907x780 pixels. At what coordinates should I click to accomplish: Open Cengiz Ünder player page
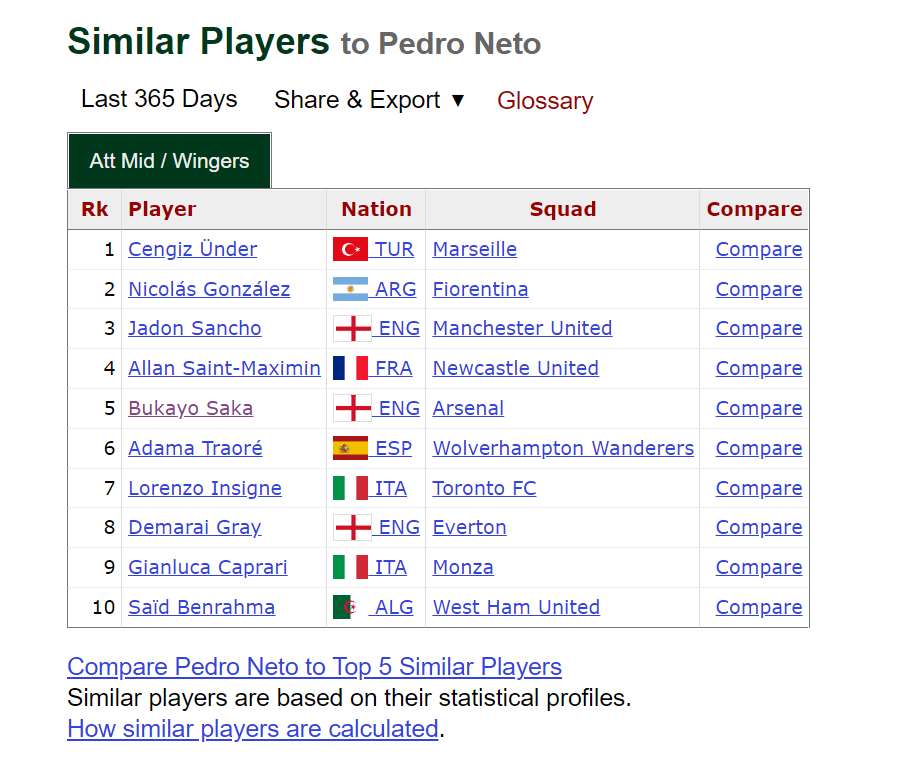click(x=192, y=249)
